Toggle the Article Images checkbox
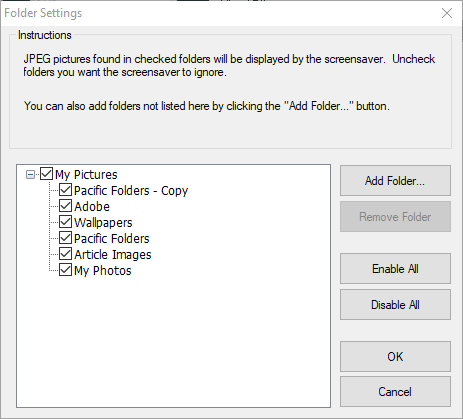 point(65,254)
